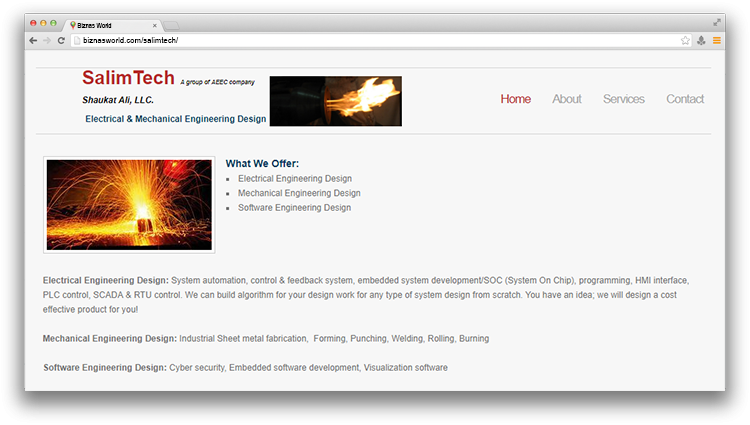
Task: Open a new tab with the blank tab button
Action: [171, 25]
